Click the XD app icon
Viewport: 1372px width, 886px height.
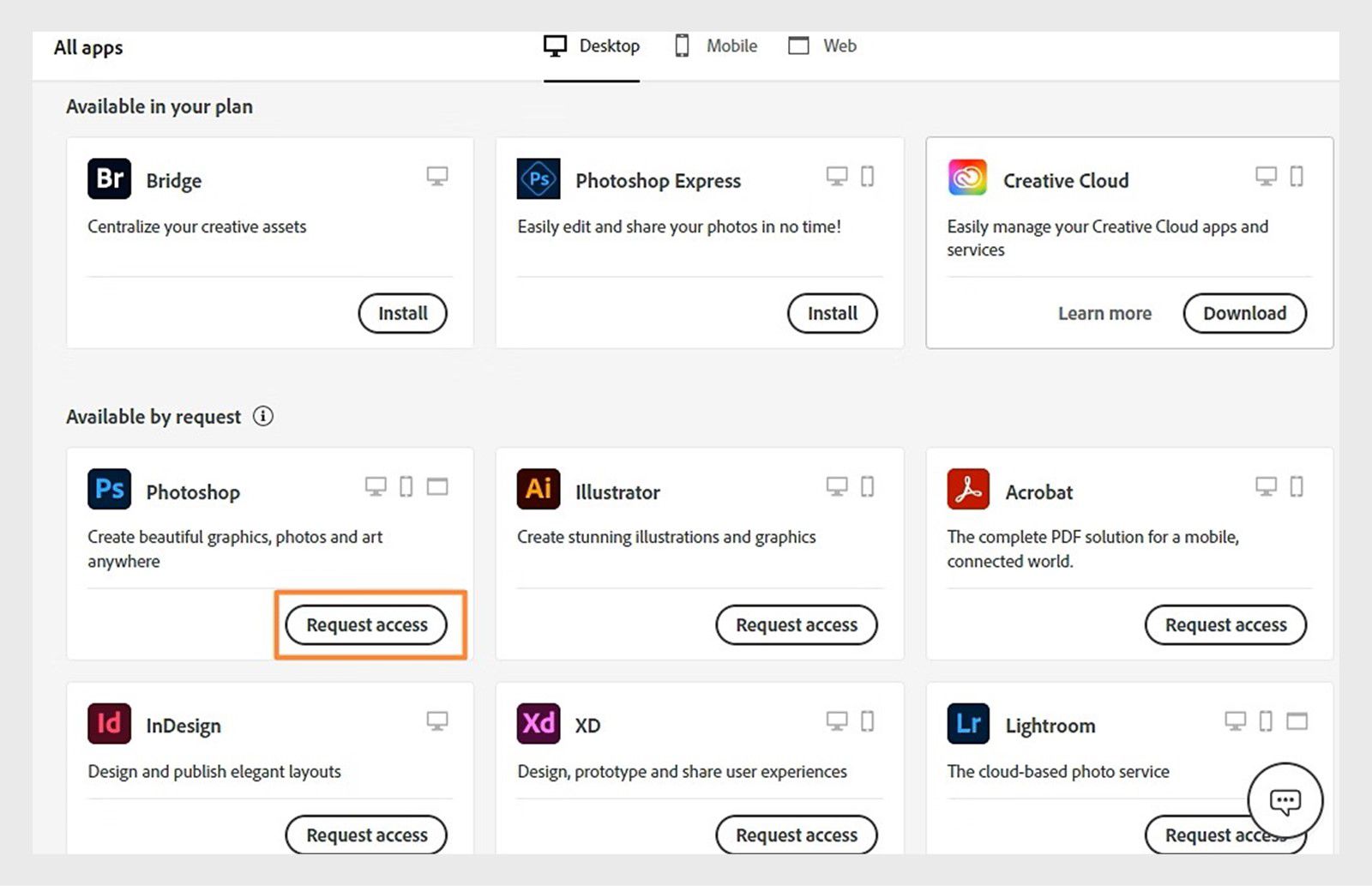click(539, 723)
